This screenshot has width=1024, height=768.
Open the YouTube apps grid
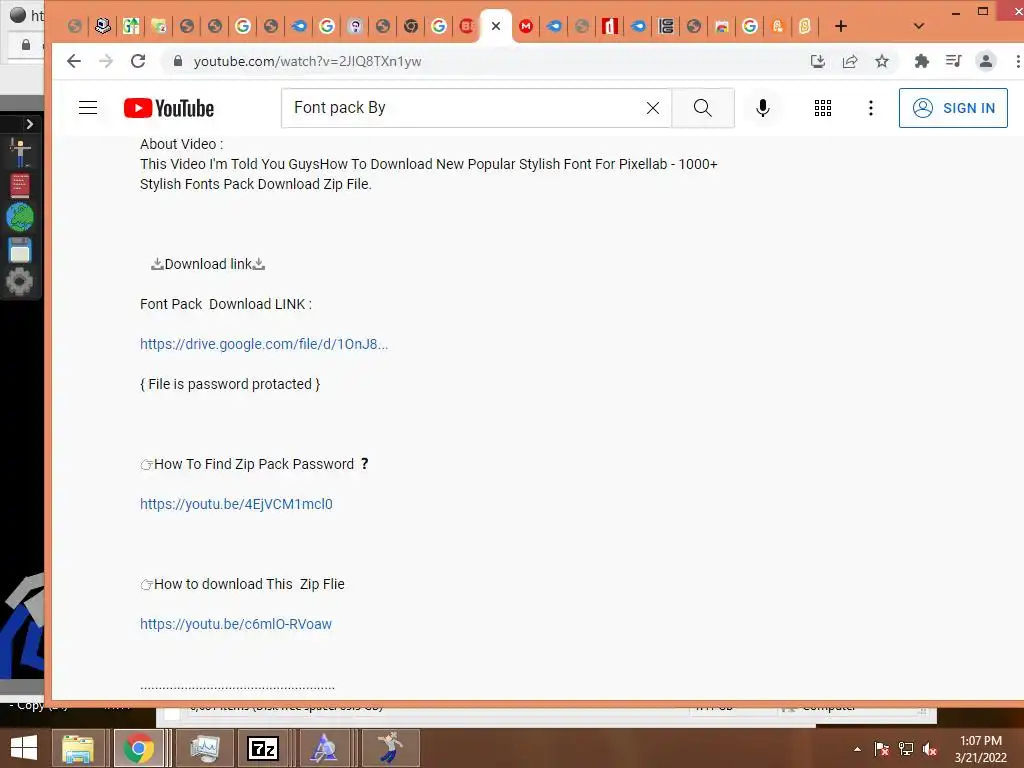(822, 108)
